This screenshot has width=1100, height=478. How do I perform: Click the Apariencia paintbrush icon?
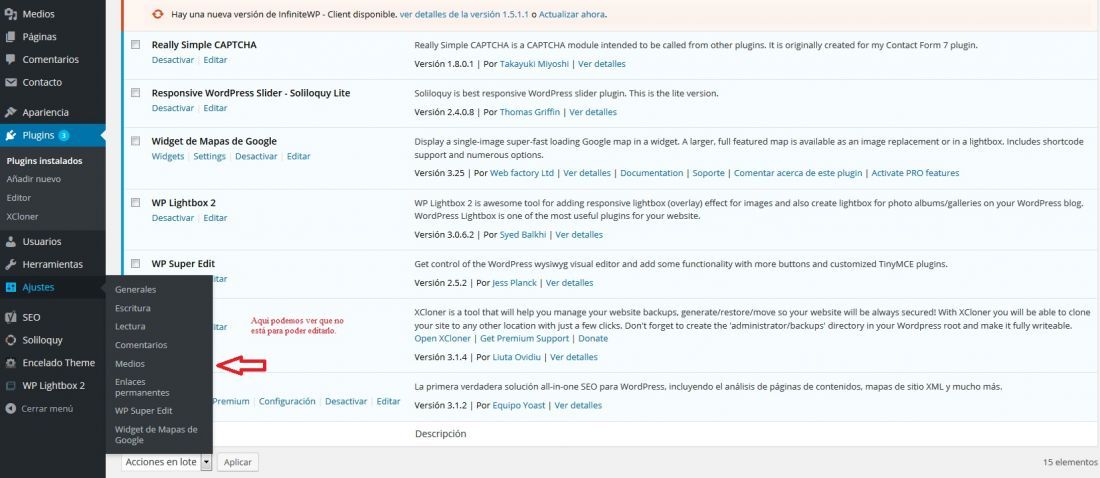tap(11, 112)
